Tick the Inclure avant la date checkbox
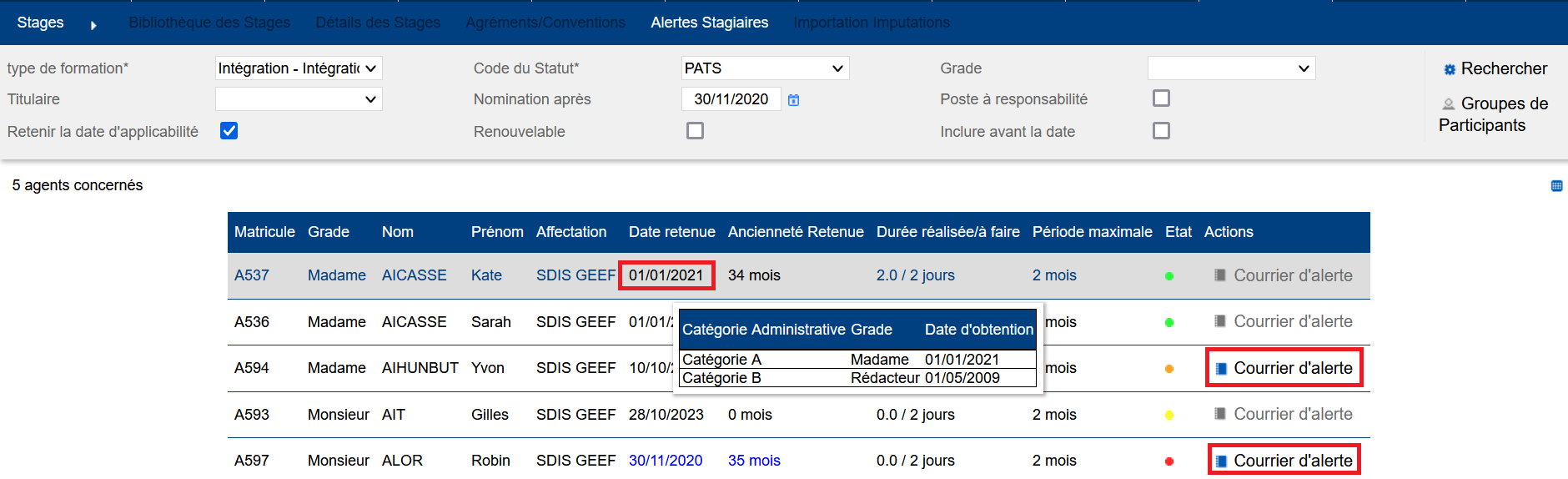 (1161, 131)
